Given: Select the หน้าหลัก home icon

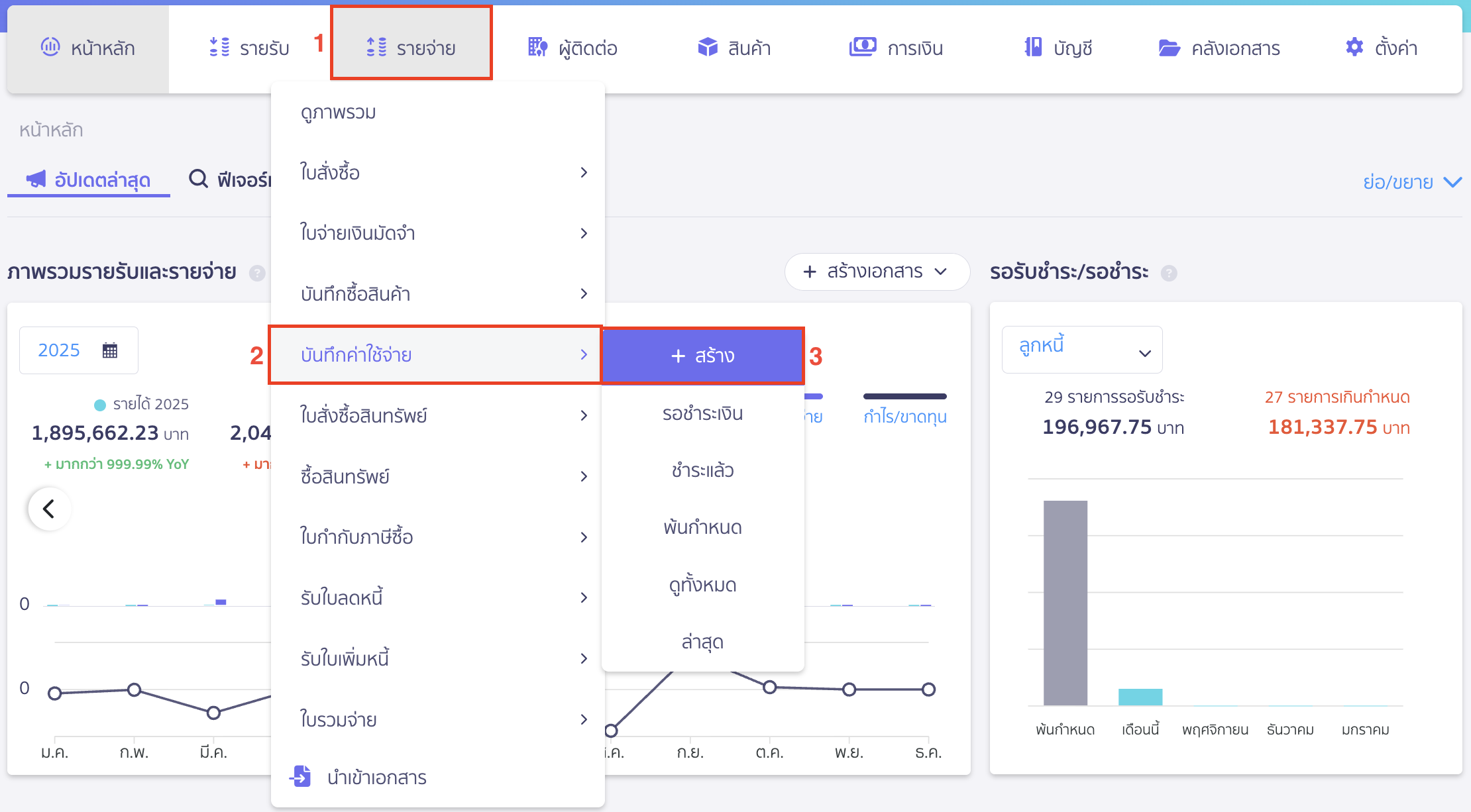Looking at the screenshot, I should [50, 47].
